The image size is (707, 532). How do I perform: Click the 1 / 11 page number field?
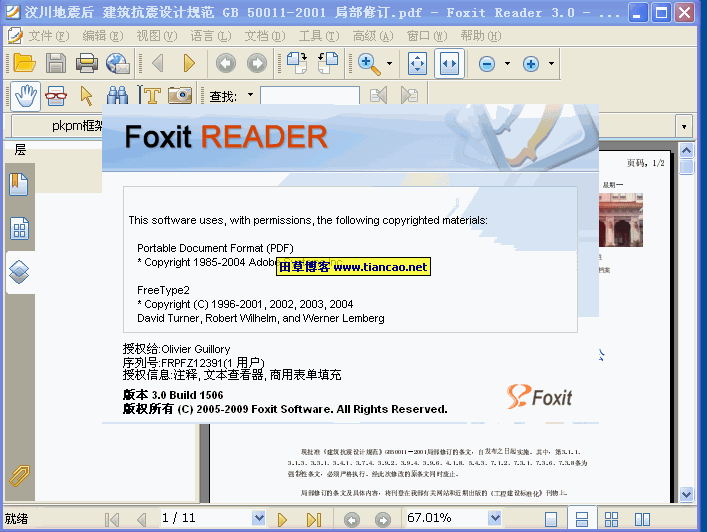(206, 518)
